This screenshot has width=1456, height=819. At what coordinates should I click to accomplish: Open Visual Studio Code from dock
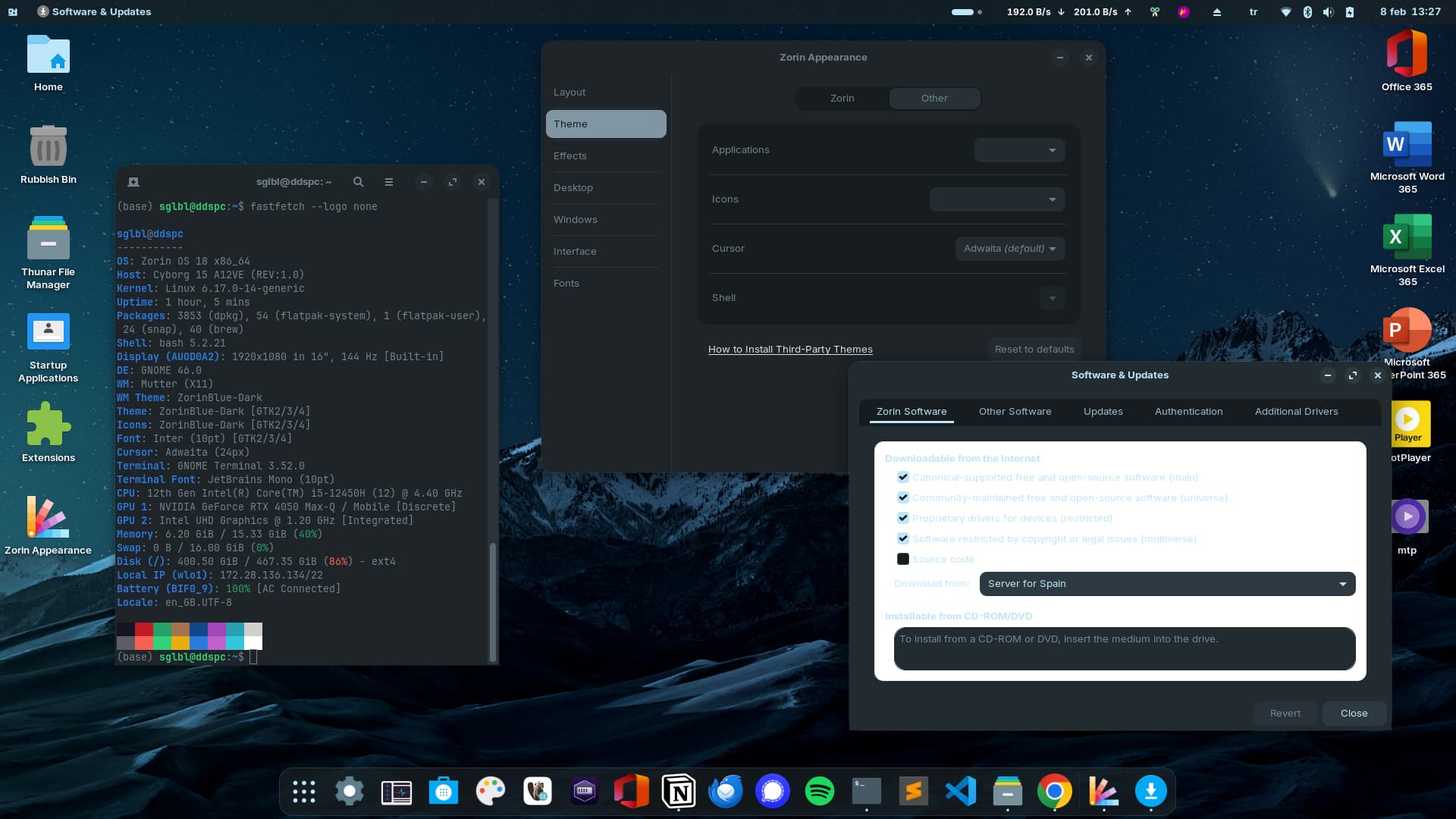click(x=960, y=792)
